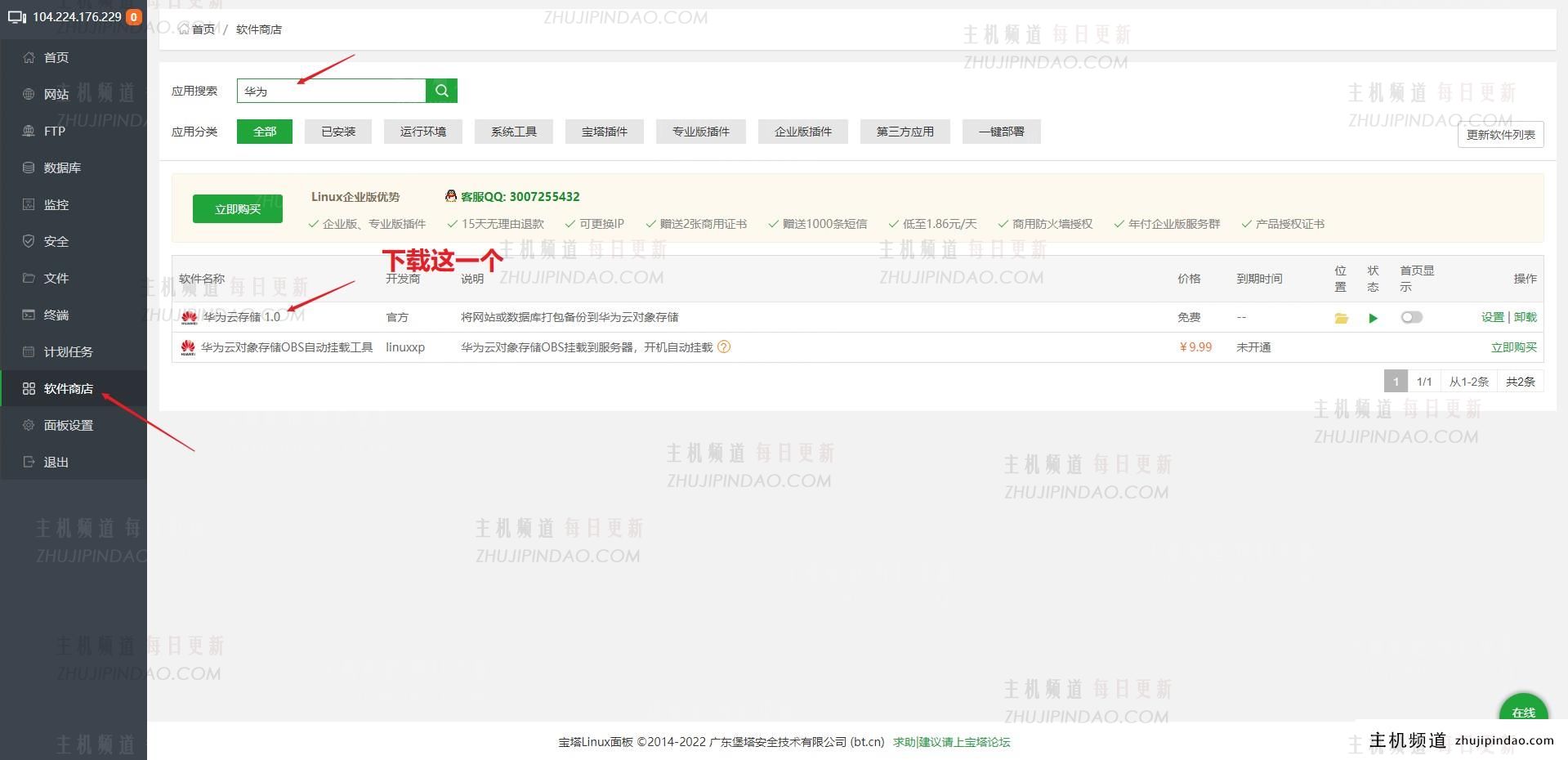This screenshot has width=1568, height=760.
Task: Open the 数据库 database sidebar icon
Action: click(29, 168)
